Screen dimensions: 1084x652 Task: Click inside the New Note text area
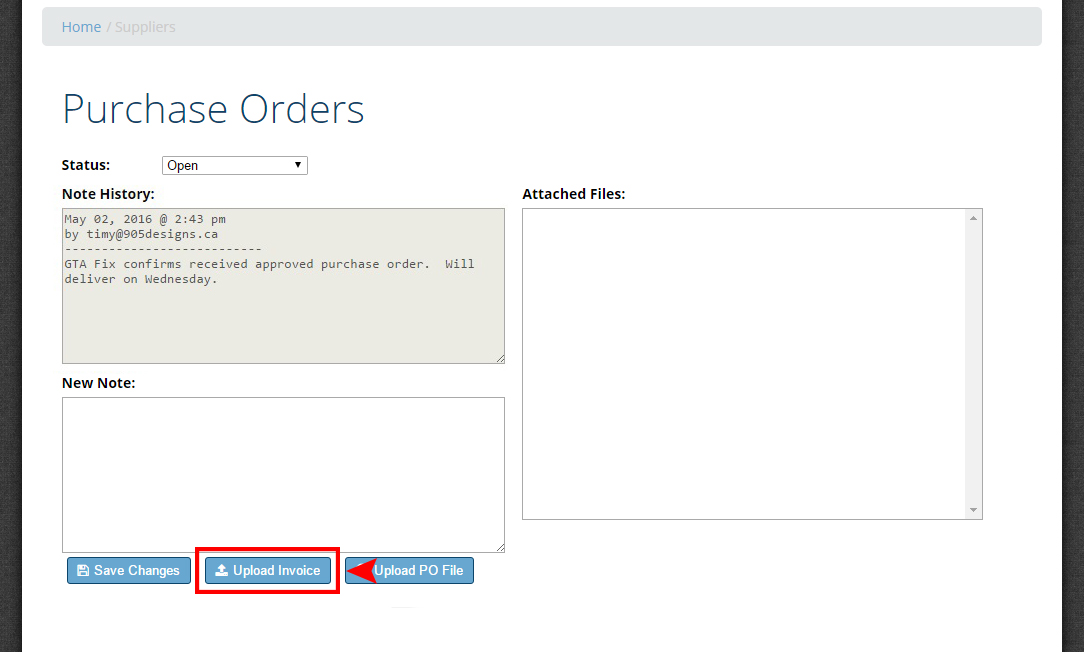(x=283, y=474)
